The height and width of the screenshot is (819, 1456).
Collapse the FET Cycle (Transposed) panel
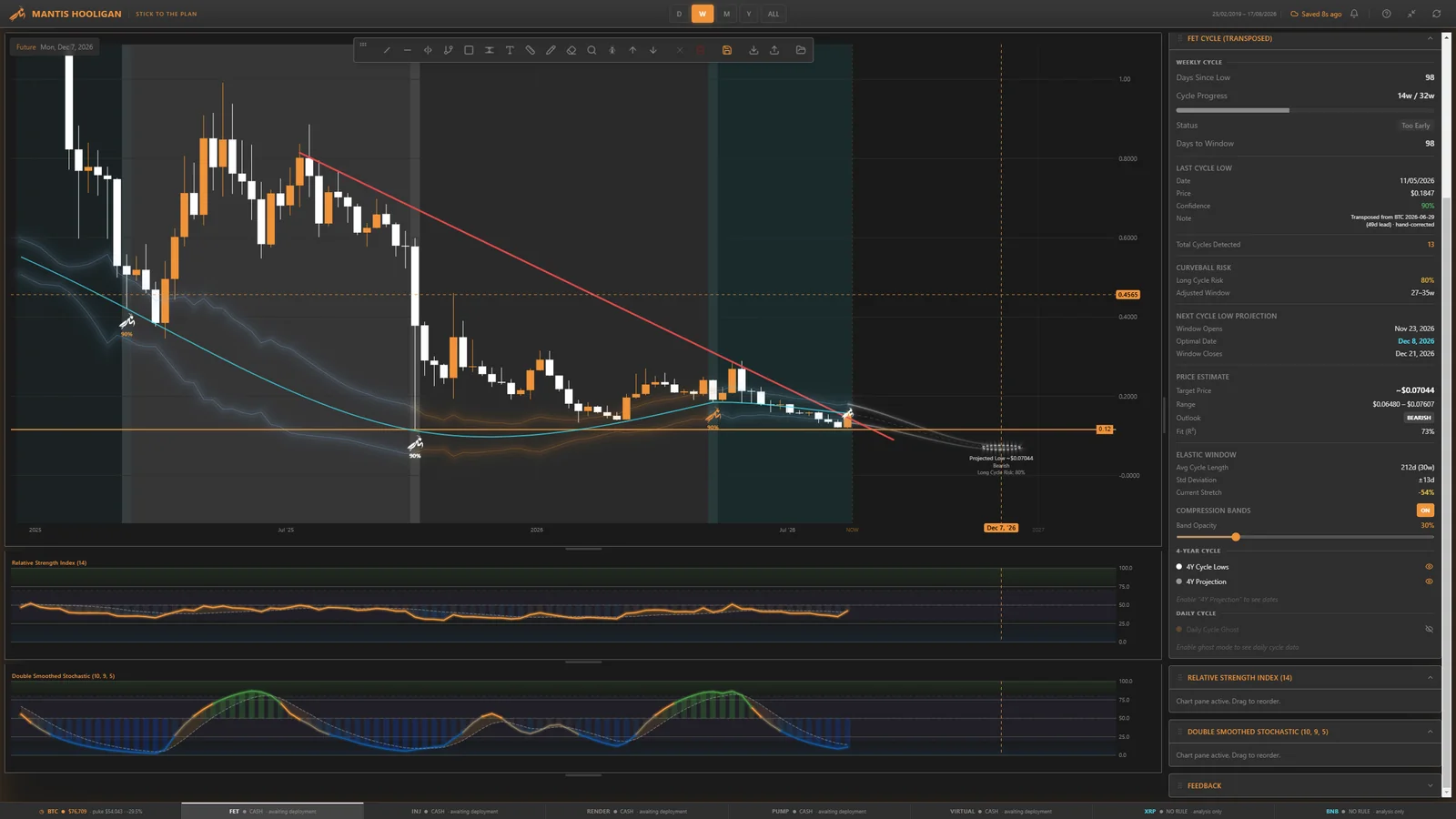tap(1430, 38)
